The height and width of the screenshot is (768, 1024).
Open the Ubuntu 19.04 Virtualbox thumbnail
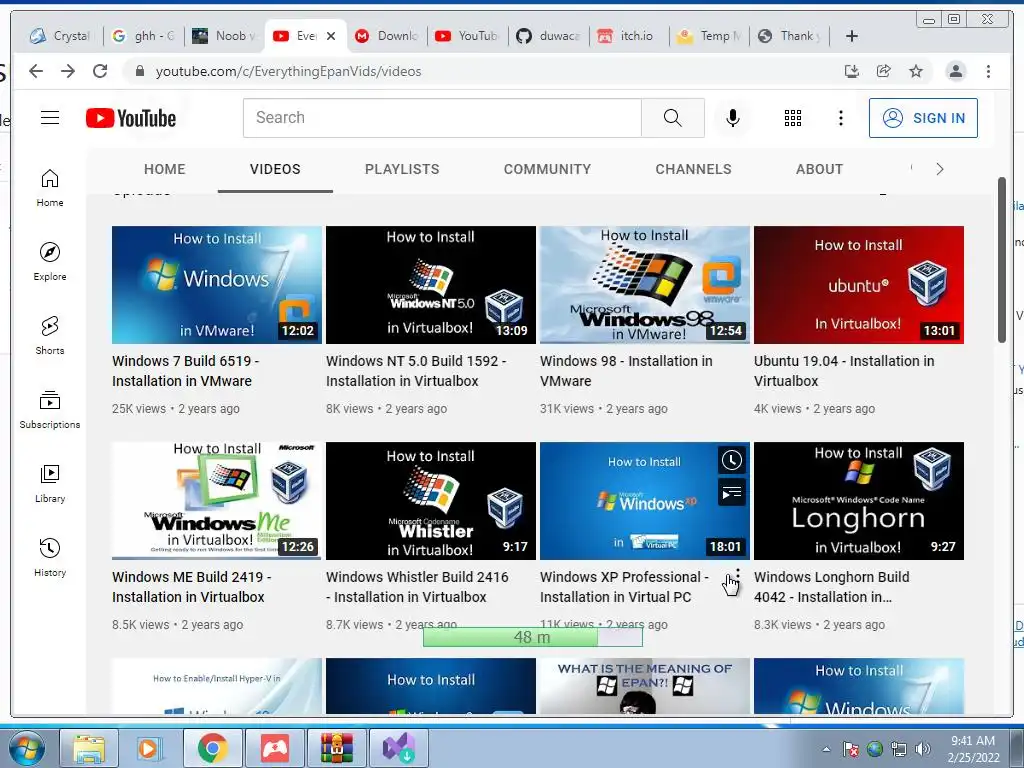point(859,285)
